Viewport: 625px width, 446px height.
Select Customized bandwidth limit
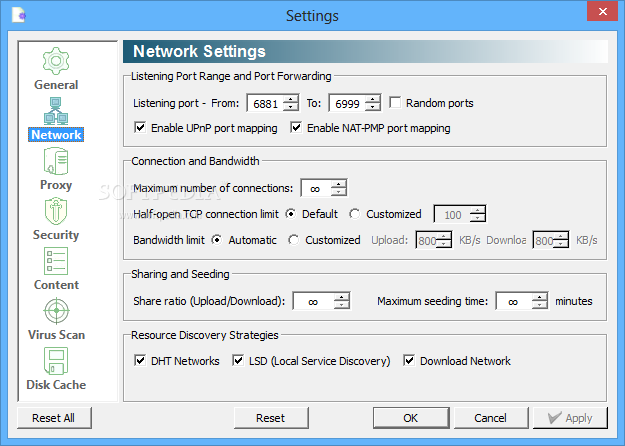(294, 240)
